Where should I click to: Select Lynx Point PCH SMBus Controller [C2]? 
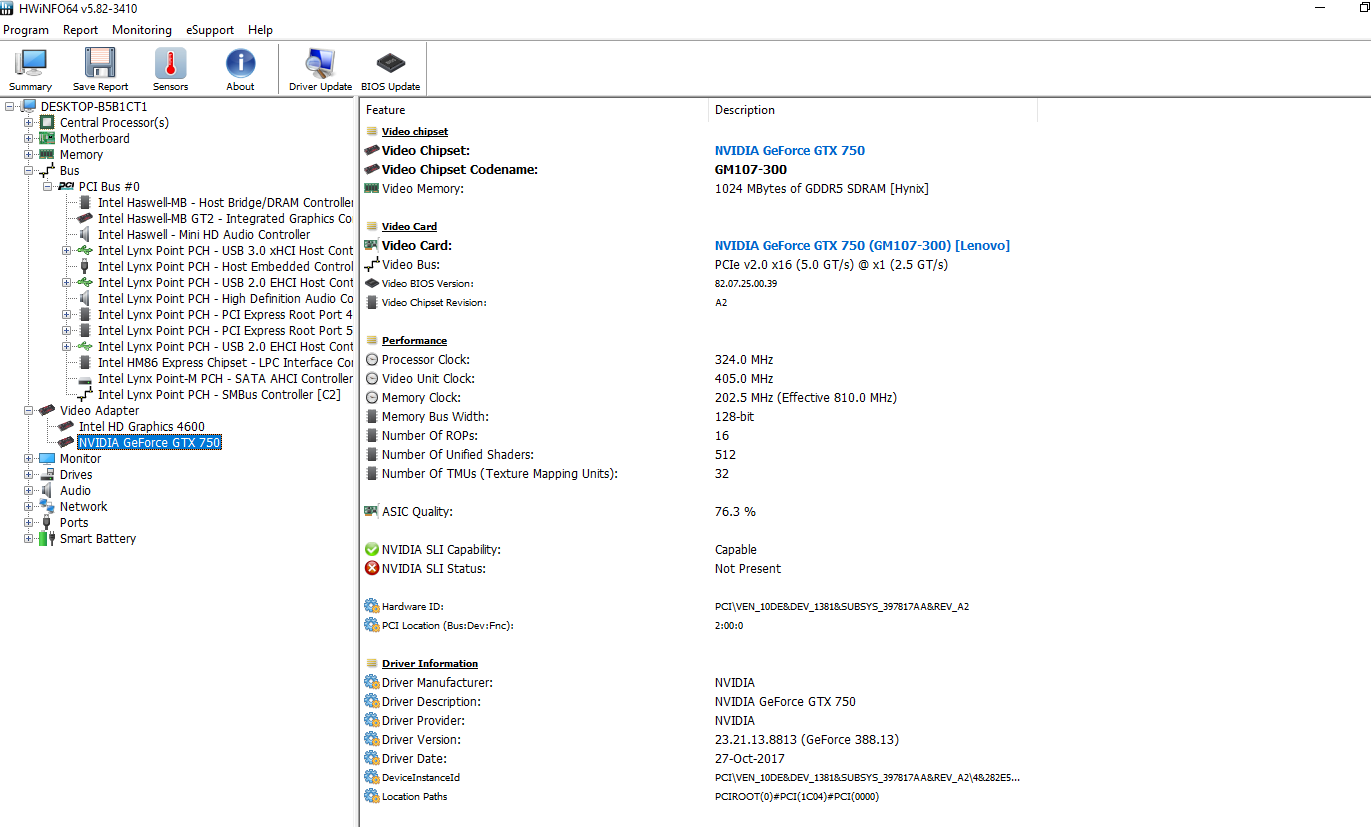pyautogui.click(x=219, y=394)
